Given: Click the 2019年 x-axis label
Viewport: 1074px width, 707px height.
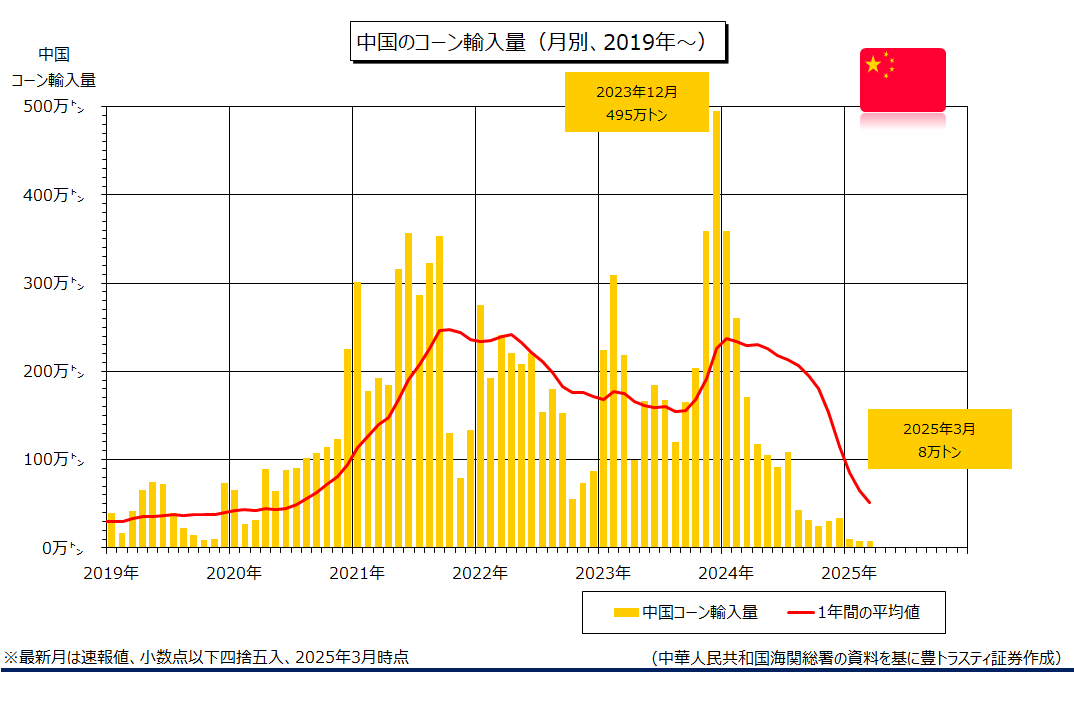Looking at the screenshot, I should point(111,573).
